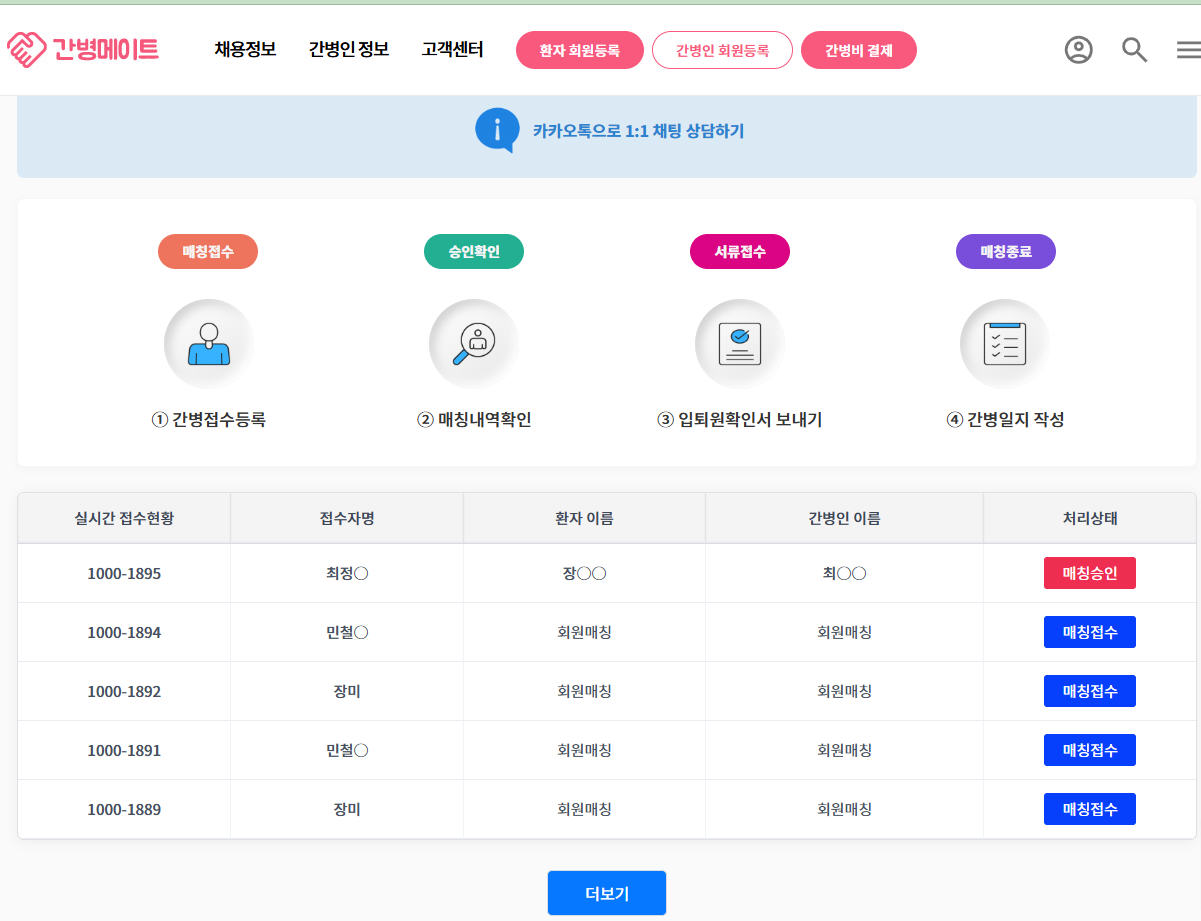
Task: Open the 고객센터 menu item
Action: point(452,49)
